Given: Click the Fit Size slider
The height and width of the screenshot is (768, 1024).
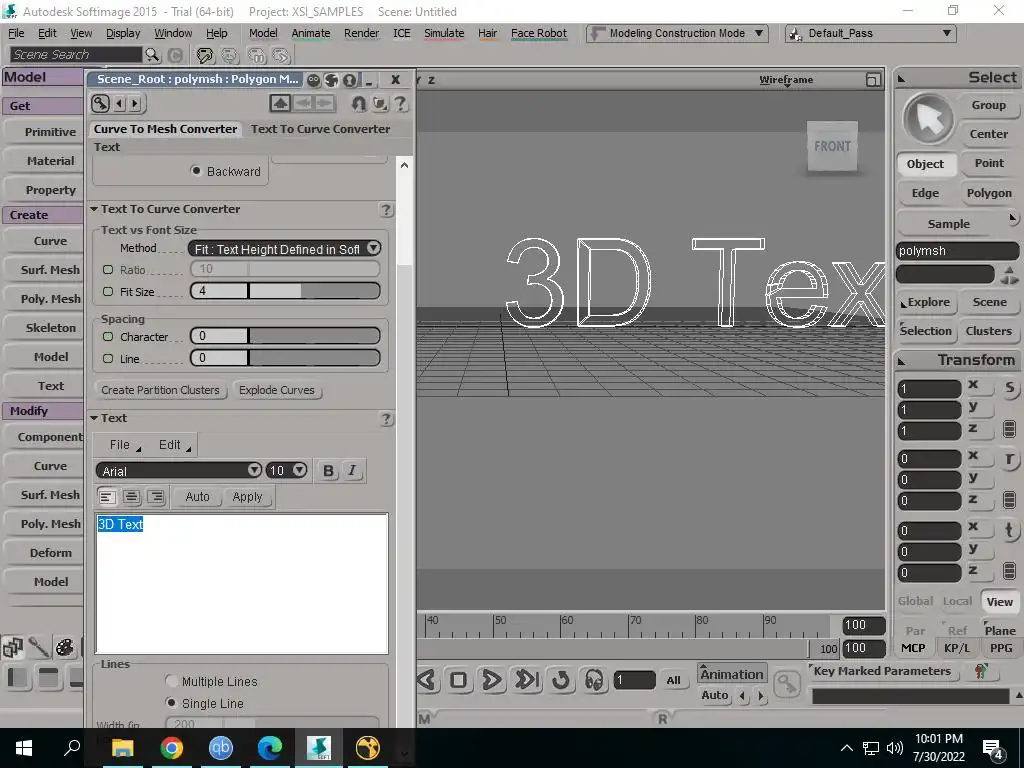Looking at the screenshot, I should tap(285, 291).
